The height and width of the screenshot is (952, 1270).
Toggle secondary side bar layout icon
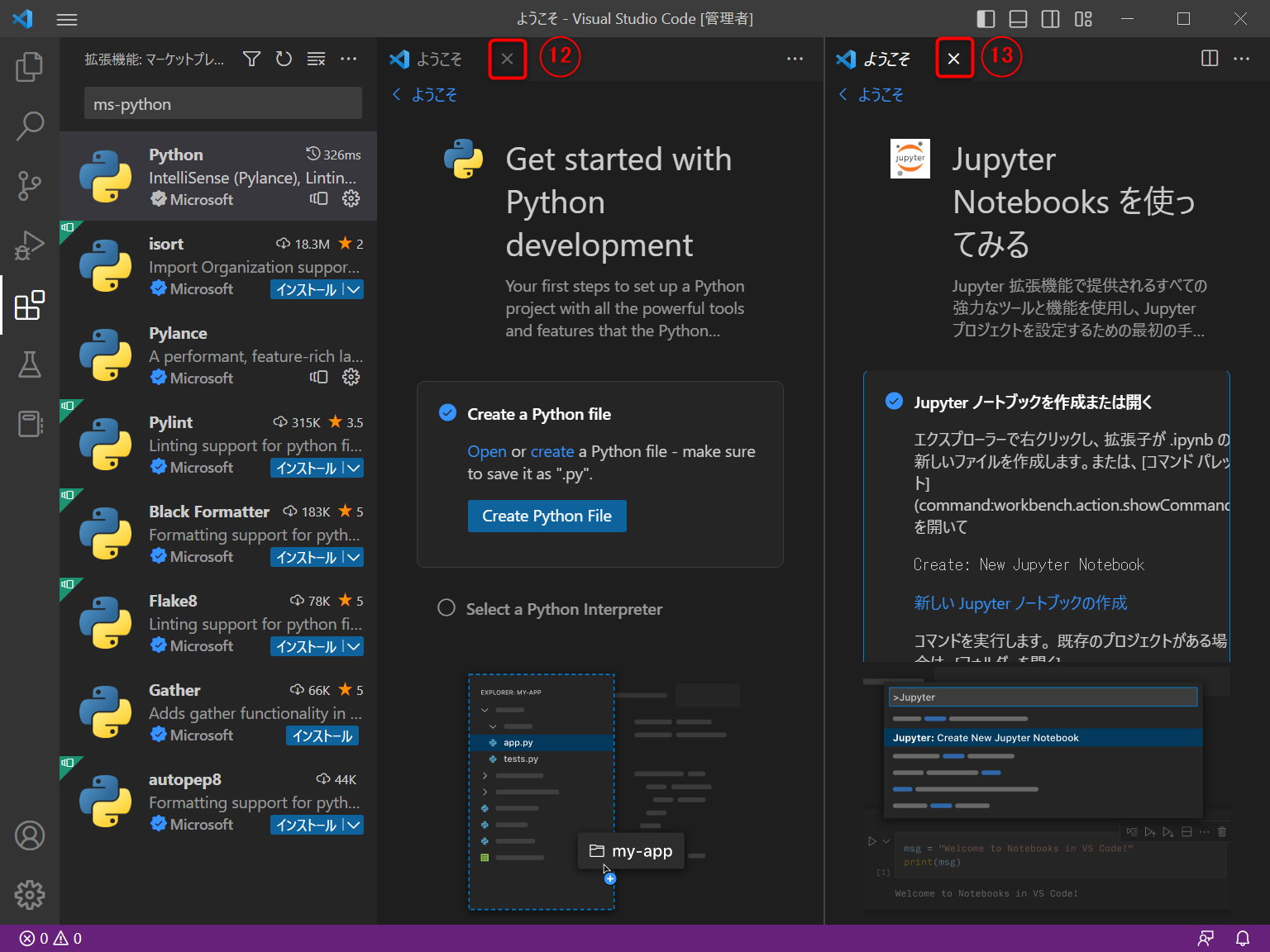(x=1051, y=19)
